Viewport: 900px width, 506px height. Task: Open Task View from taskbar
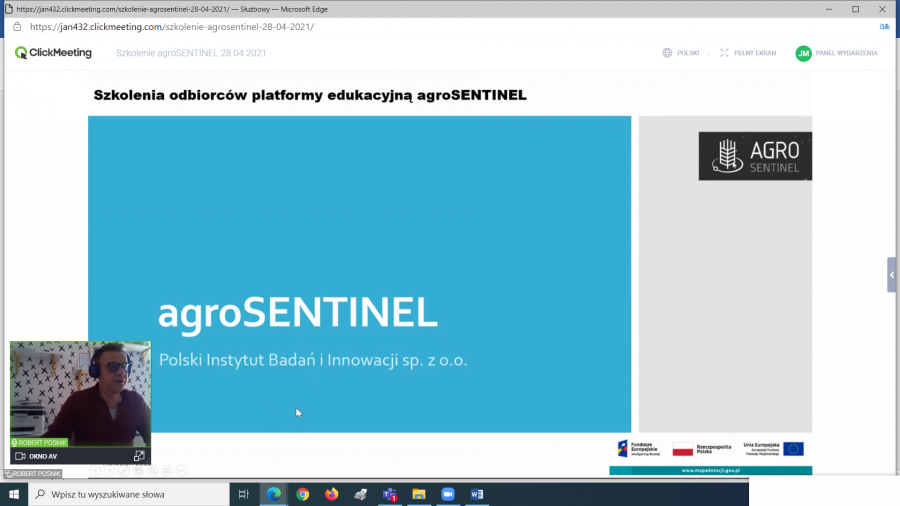[244, 494]
